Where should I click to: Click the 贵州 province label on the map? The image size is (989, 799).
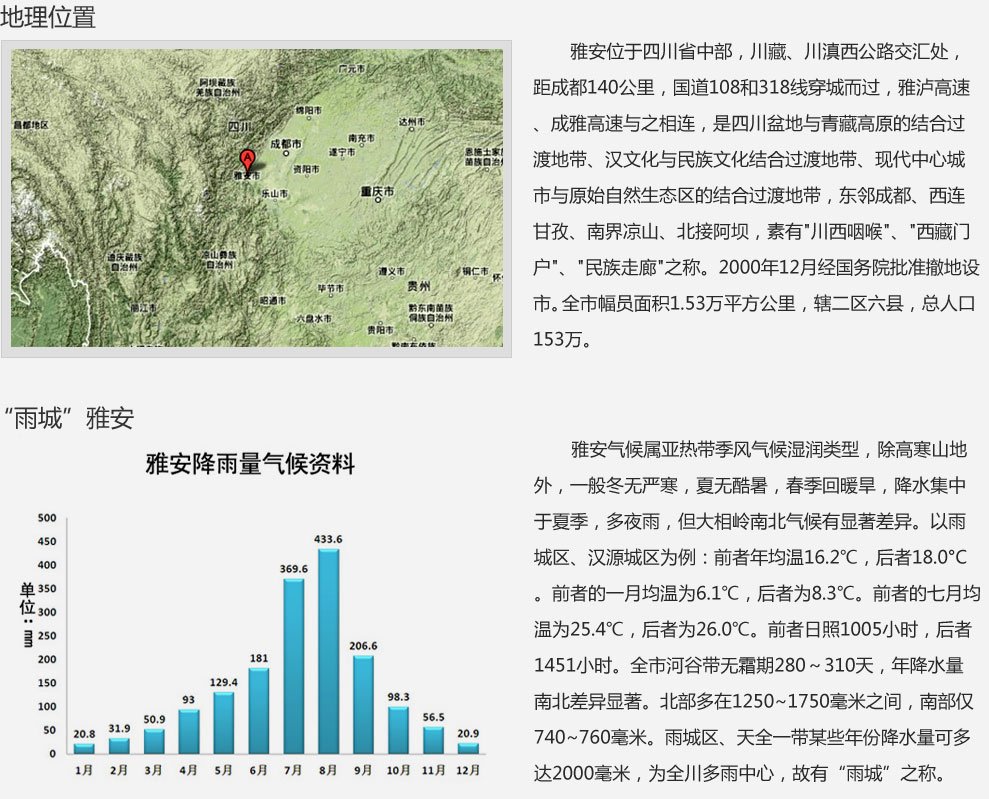419,285
